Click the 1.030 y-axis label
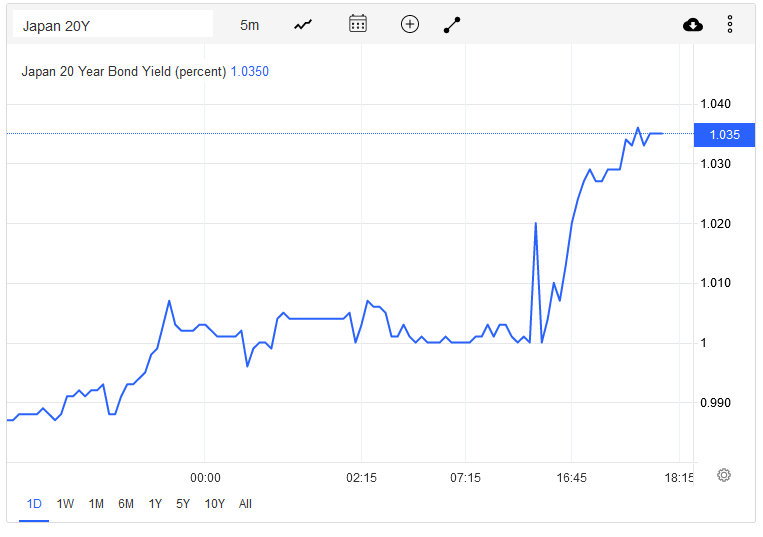The width and height of the screenshot is (763, 537). (715, 163)
